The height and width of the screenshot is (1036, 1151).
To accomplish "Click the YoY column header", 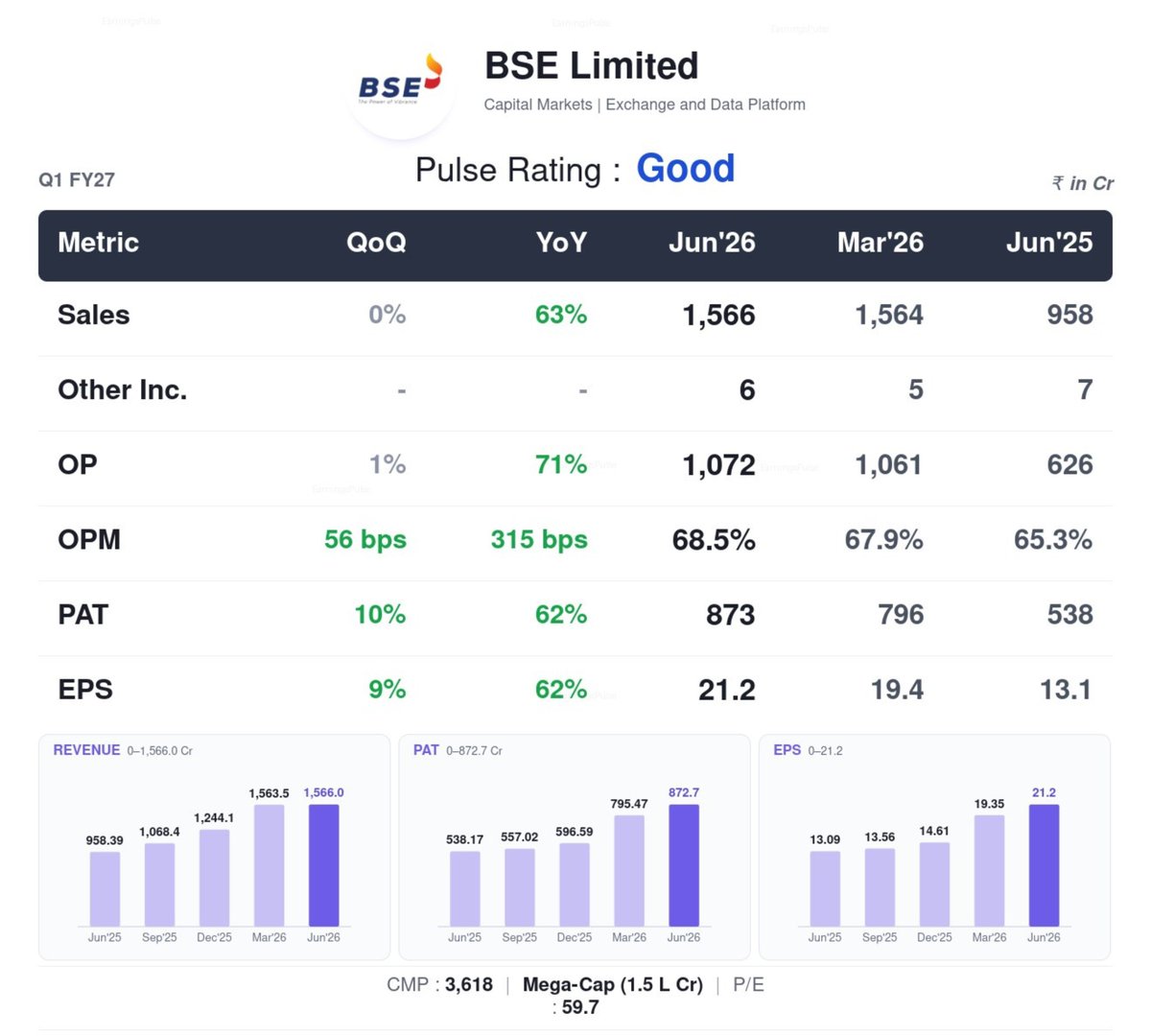I will point(561,243).
